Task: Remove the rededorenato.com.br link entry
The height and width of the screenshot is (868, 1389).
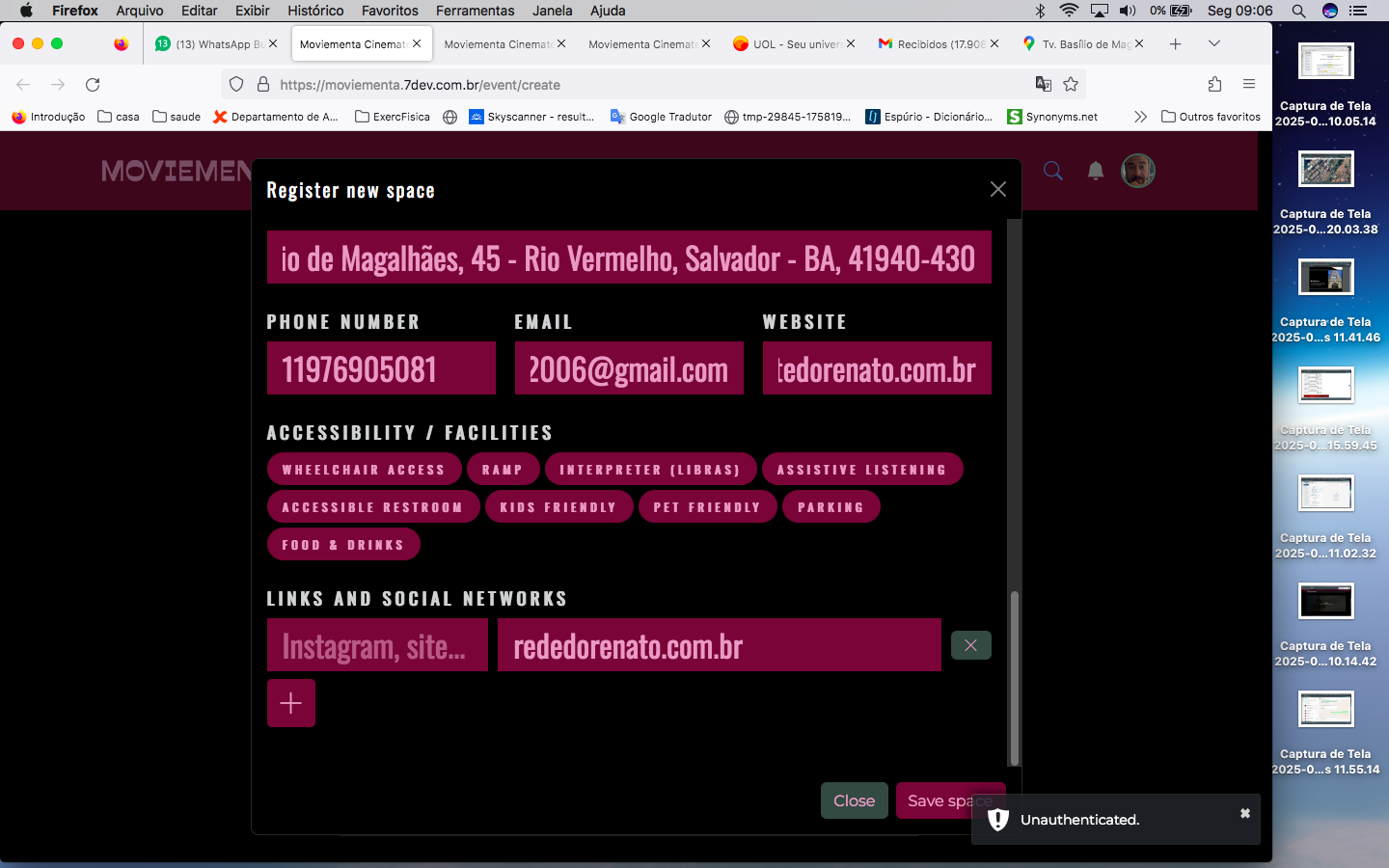Action: (970, 645)
